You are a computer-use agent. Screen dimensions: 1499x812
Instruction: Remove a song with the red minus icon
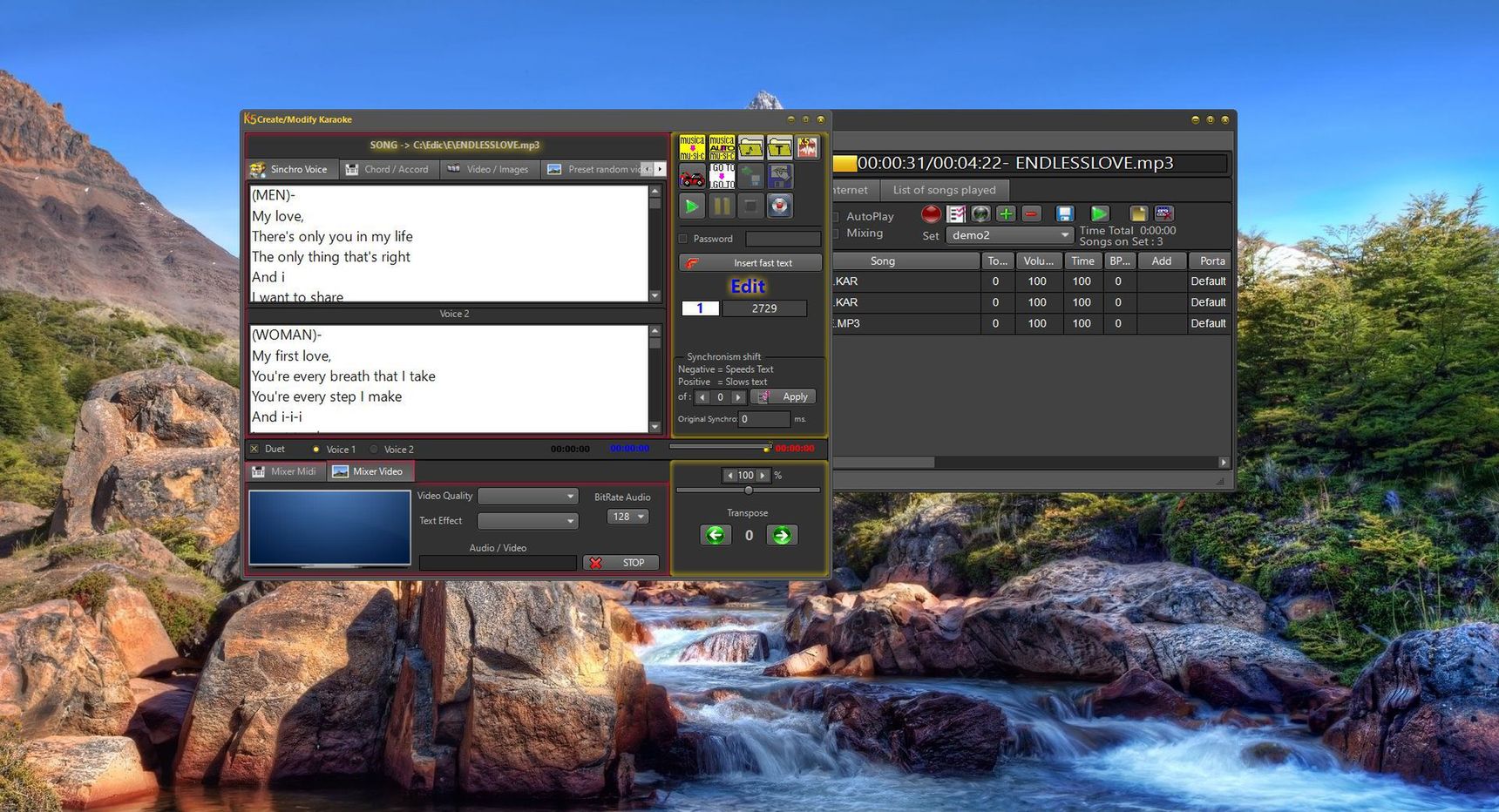(1031, 213)
